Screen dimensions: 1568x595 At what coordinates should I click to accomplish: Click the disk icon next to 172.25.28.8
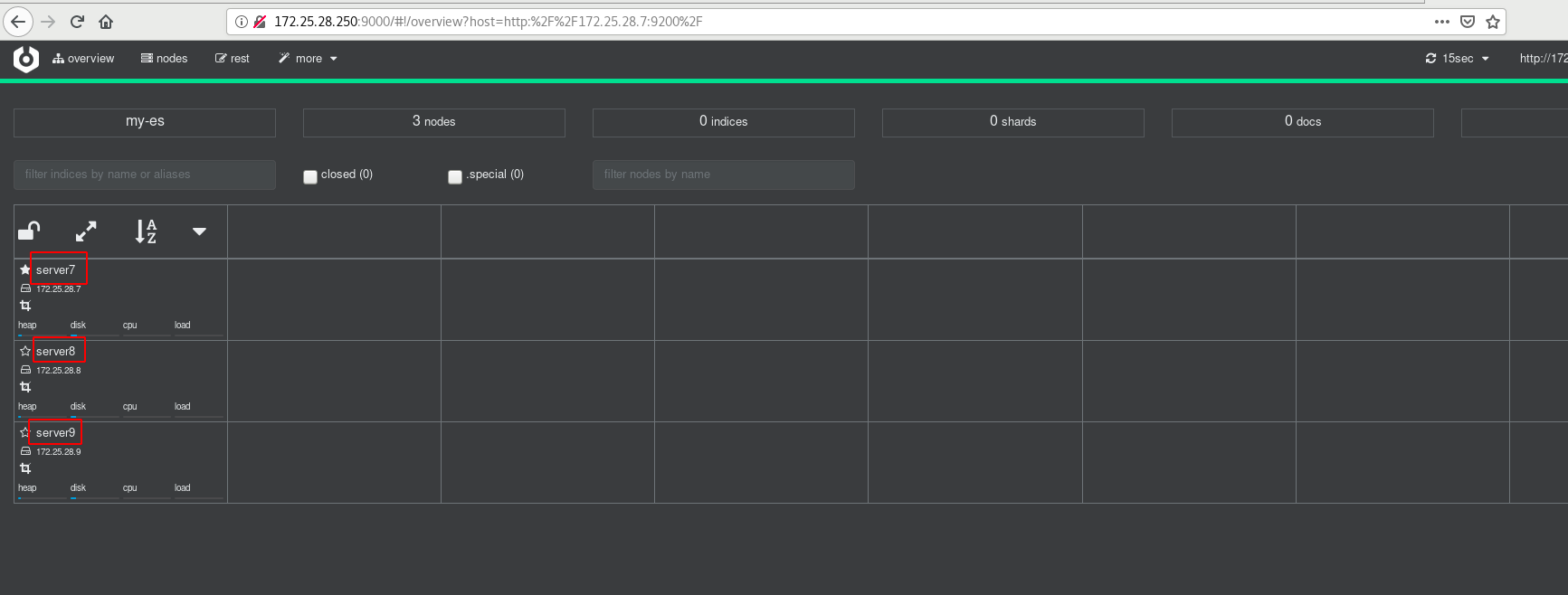coord(25,370)
